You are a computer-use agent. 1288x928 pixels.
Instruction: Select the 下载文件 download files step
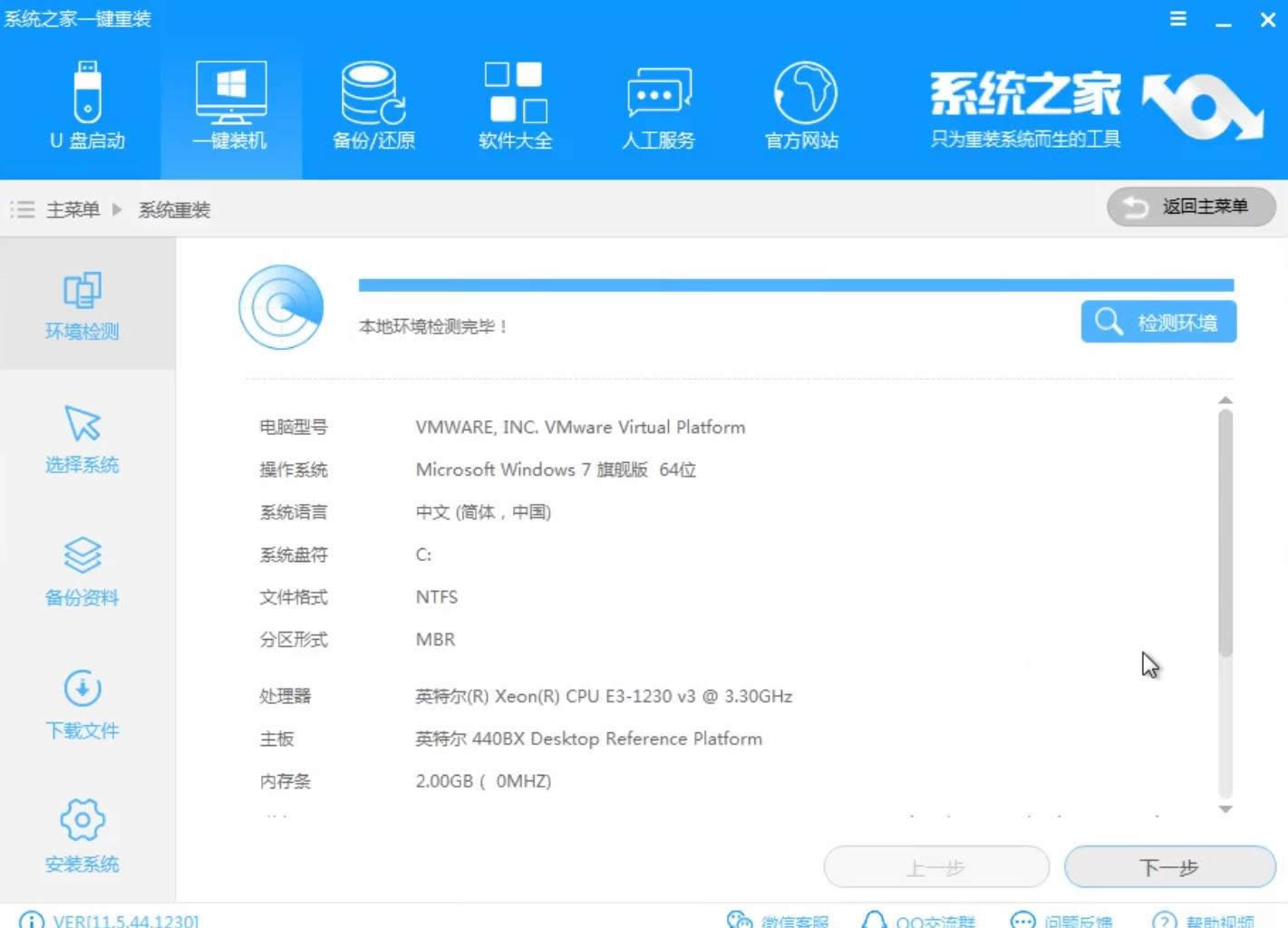(x=82, y=707)
